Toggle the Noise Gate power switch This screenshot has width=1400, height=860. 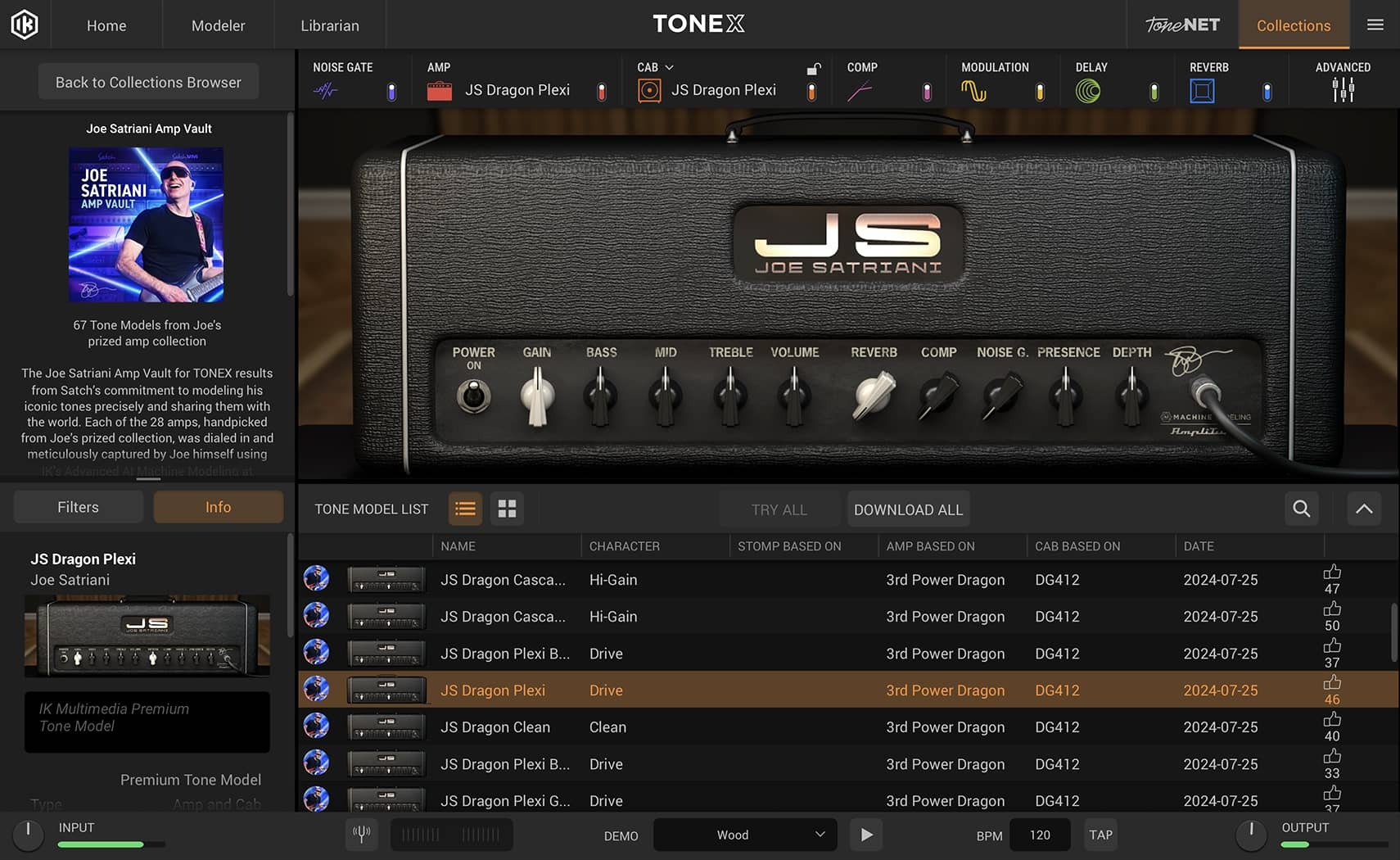click(x=391, y=92)
